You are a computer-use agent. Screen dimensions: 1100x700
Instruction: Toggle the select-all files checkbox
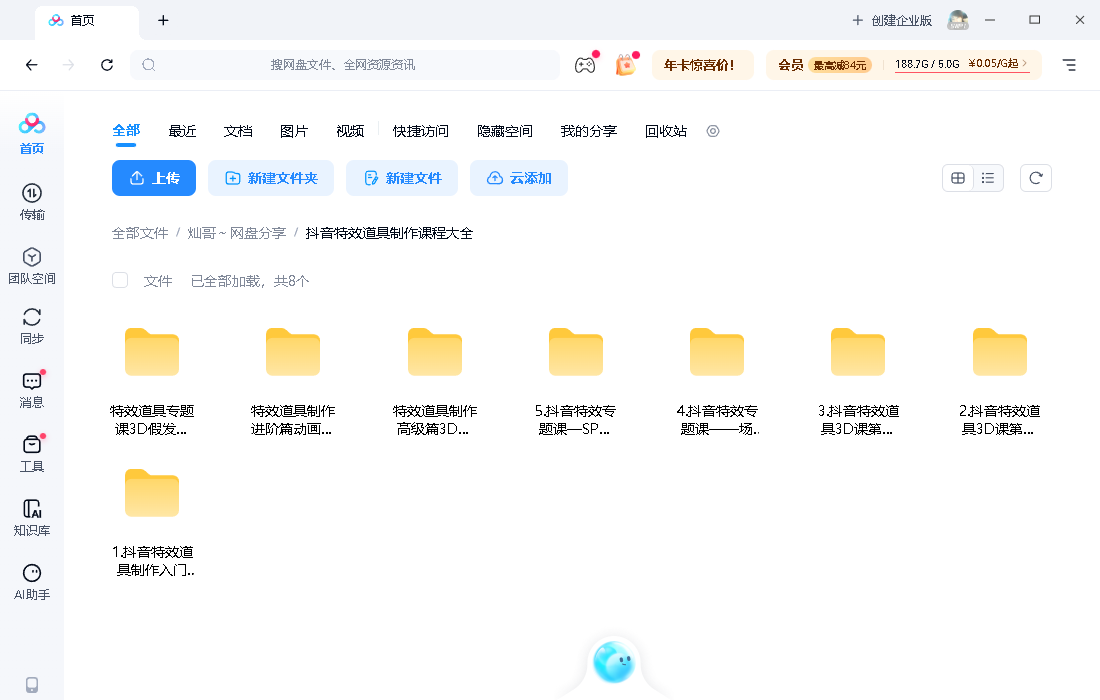pos(120,281)
